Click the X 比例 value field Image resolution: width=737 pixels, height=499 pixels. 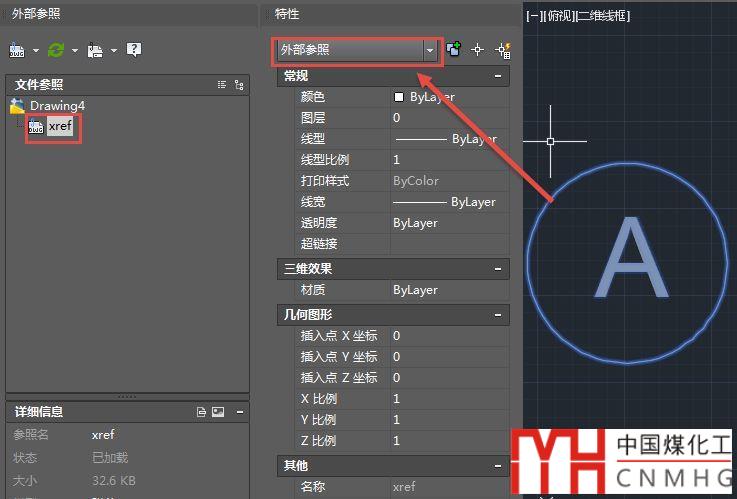tap(448, 399)
